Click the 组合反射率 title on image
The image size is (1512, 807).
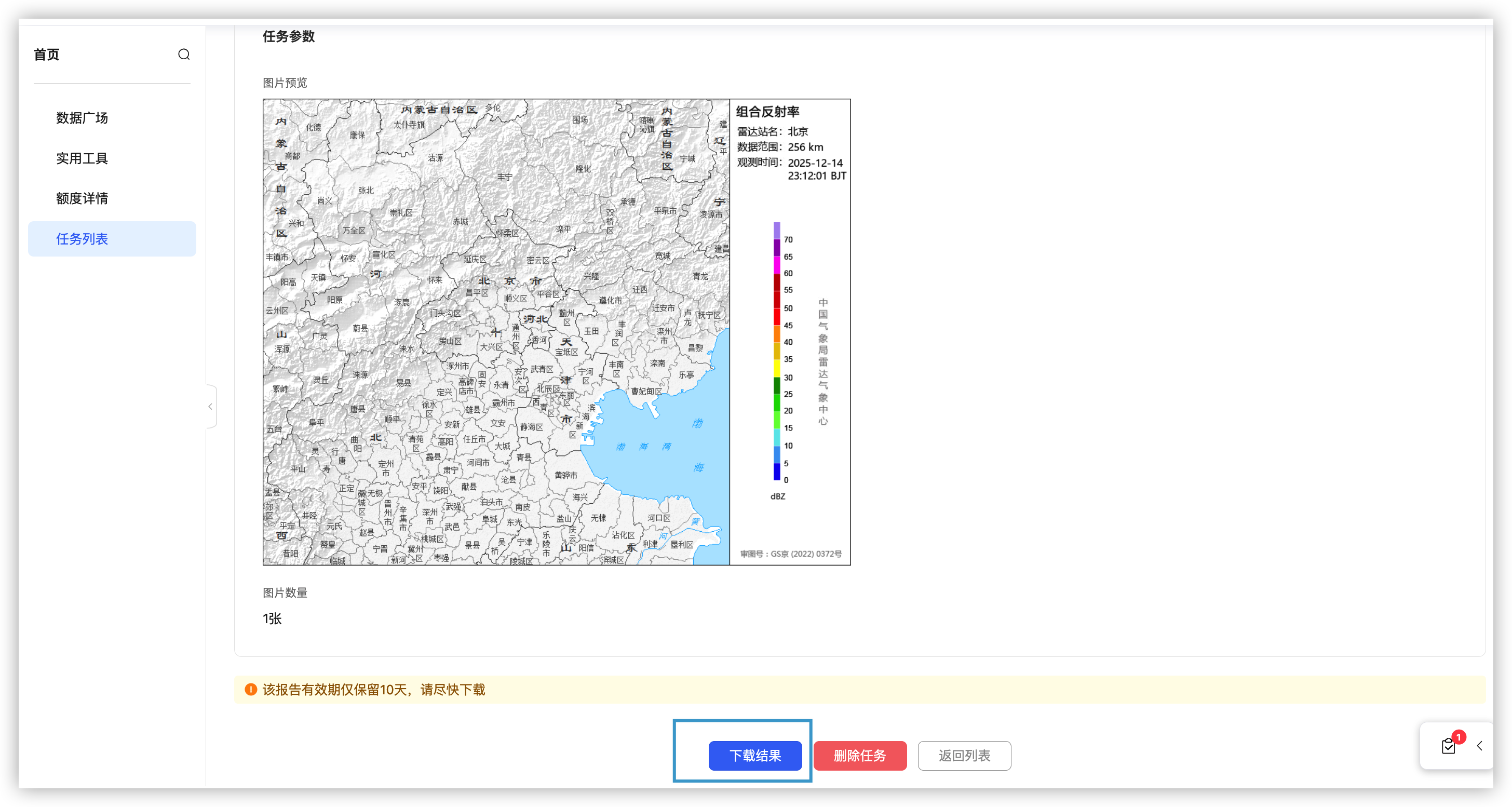point(767,112)
